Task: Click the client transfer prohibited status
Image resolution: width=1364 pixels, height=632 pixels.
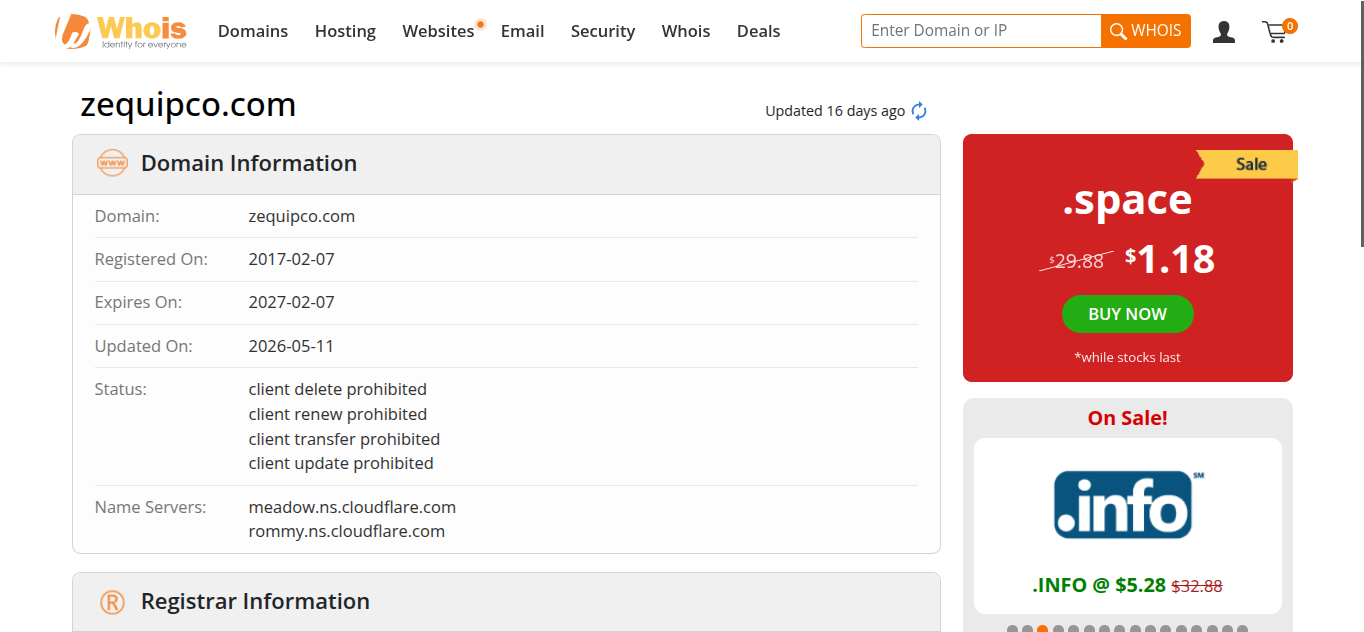Action: point(344,439)
